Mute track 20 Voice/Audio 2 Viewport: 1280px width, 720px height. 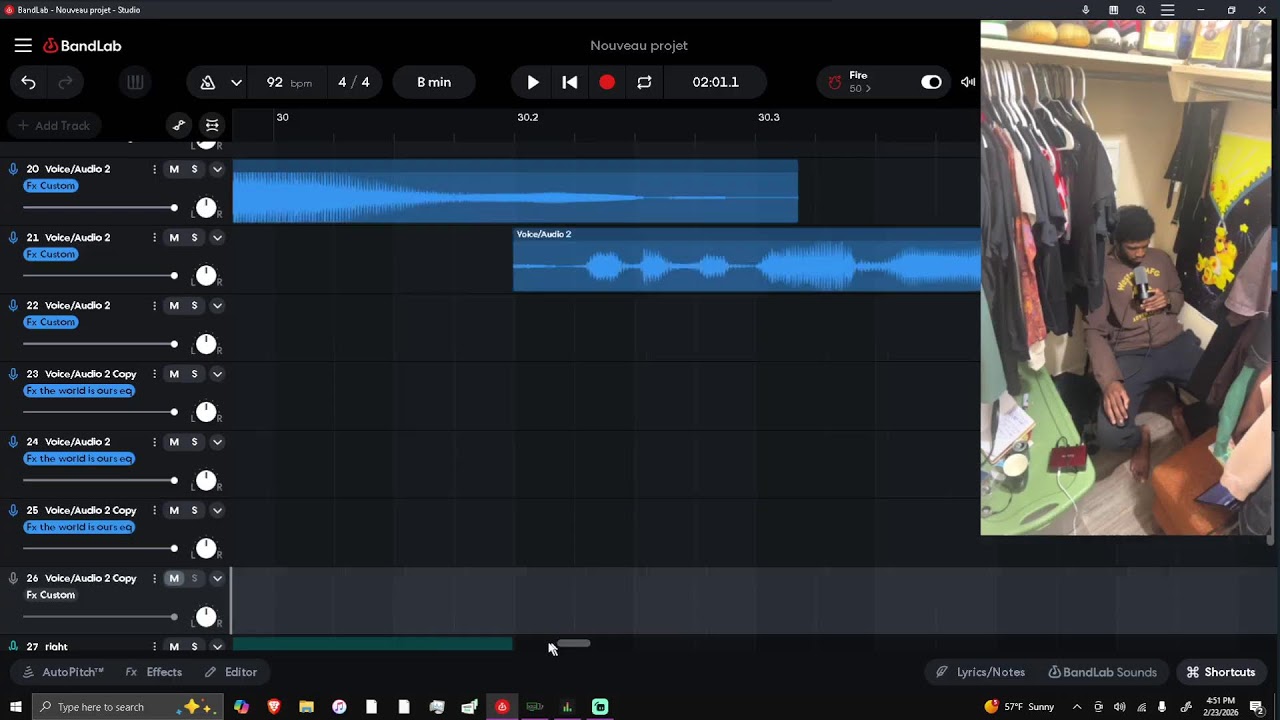coord(174,169)
